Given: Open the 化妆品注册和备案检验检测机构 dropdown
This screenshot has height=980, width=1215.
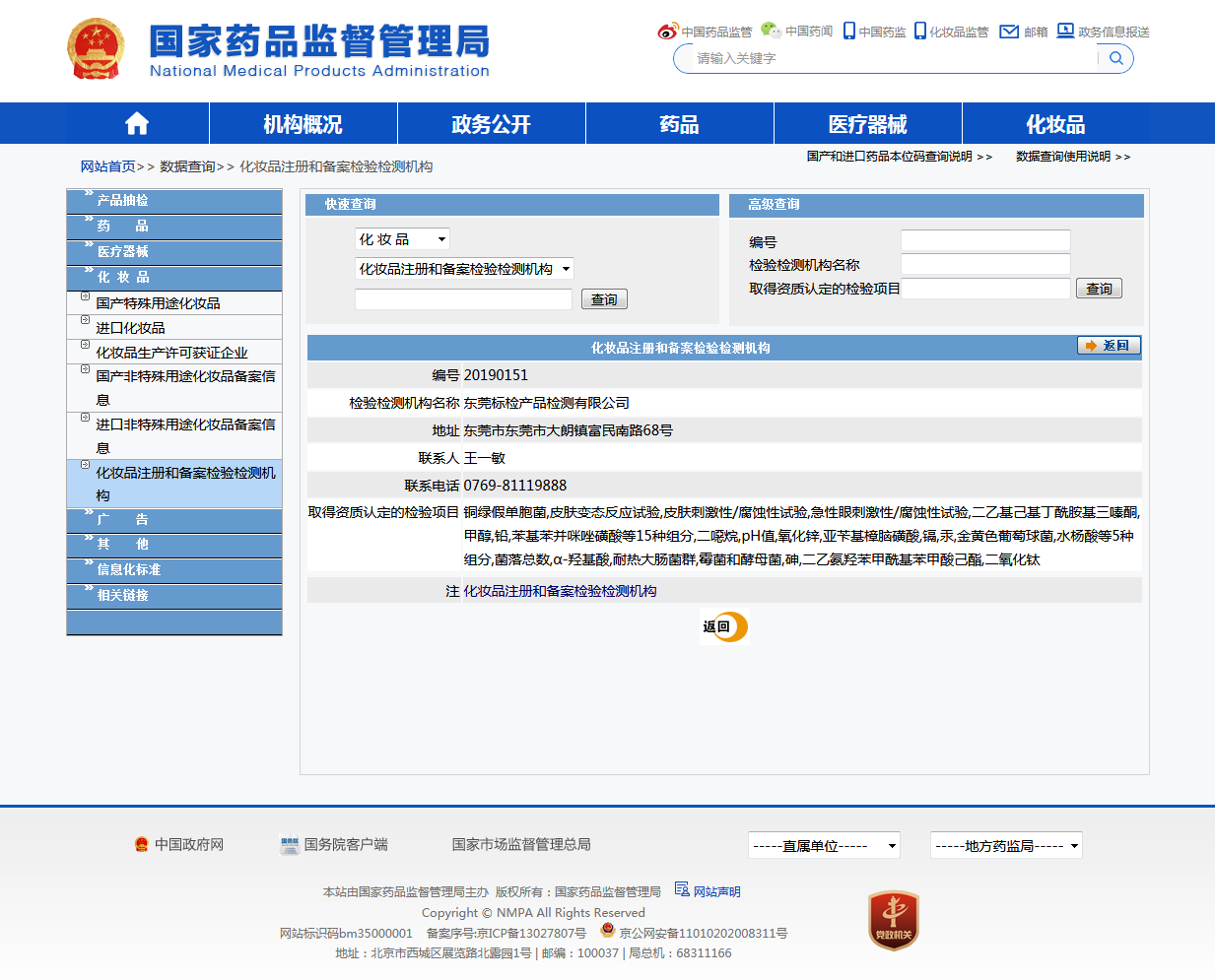Looking at the screenshot, I should (x=464, y=269).
